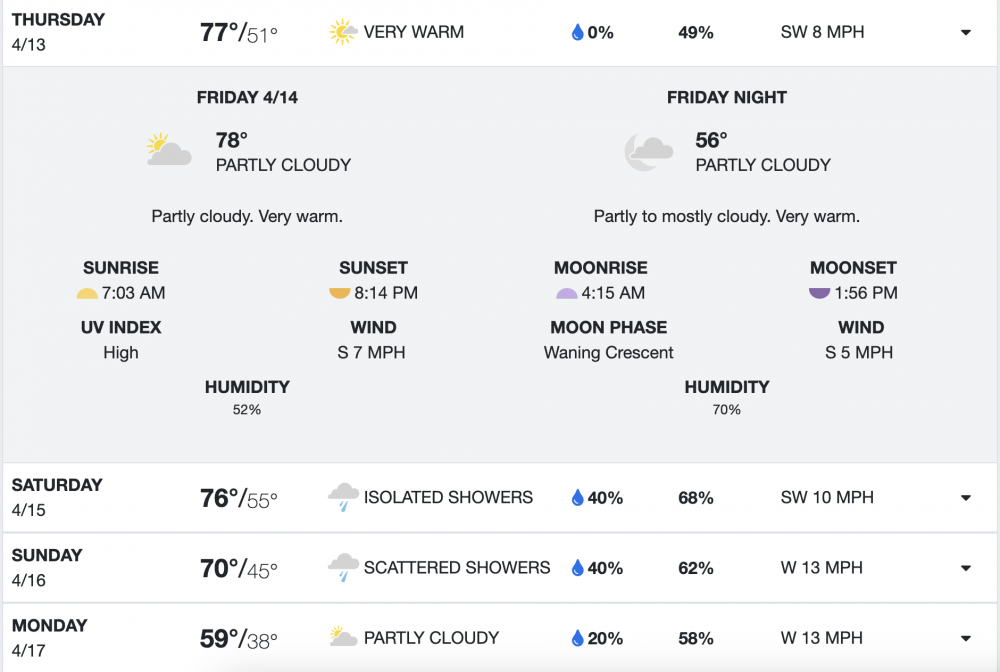1000x672 pixels.
Task: Click the Thursday very warm sun icon
Action: click(x=343, y=33)
